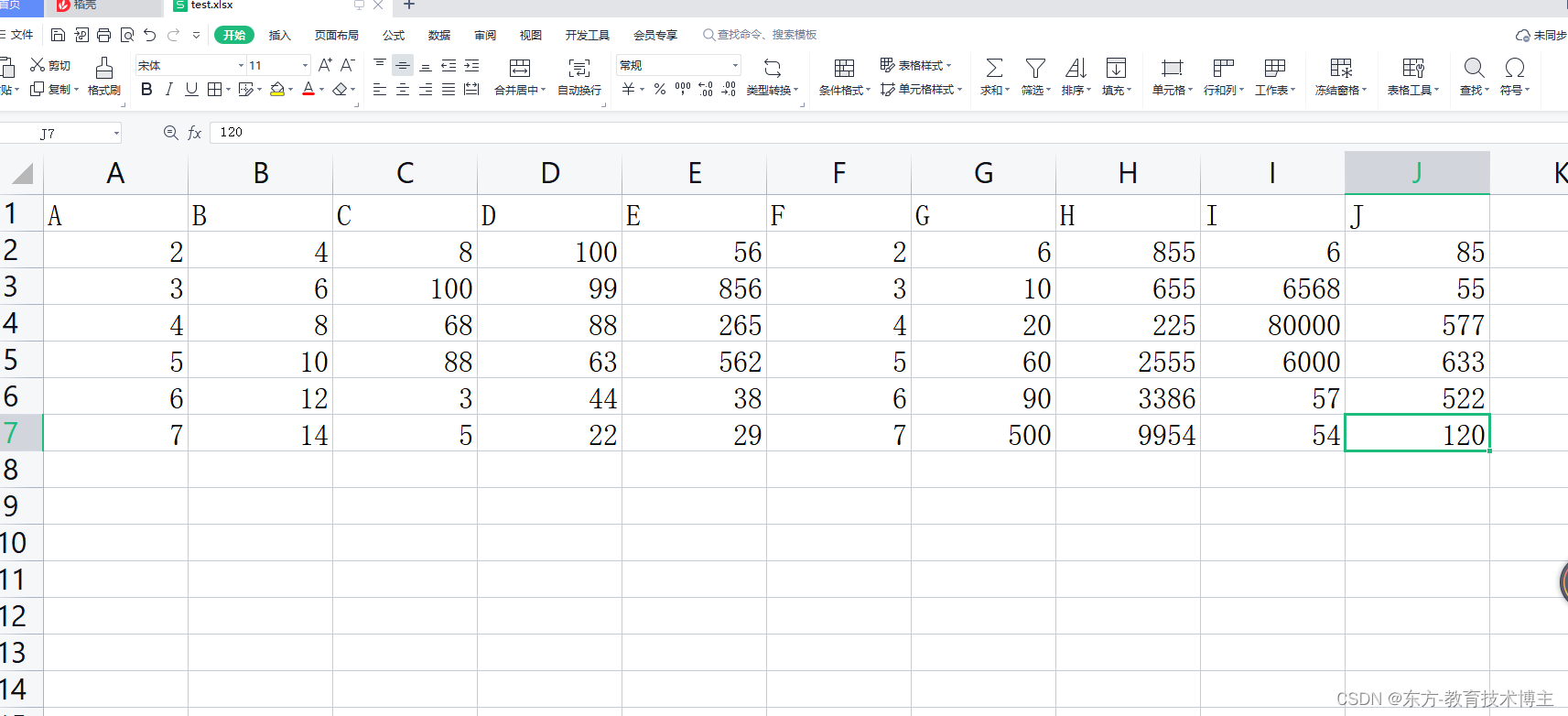Screen dimensions: 1568x716
Task: Click the decrease indent icon
Action: point(449,65)
